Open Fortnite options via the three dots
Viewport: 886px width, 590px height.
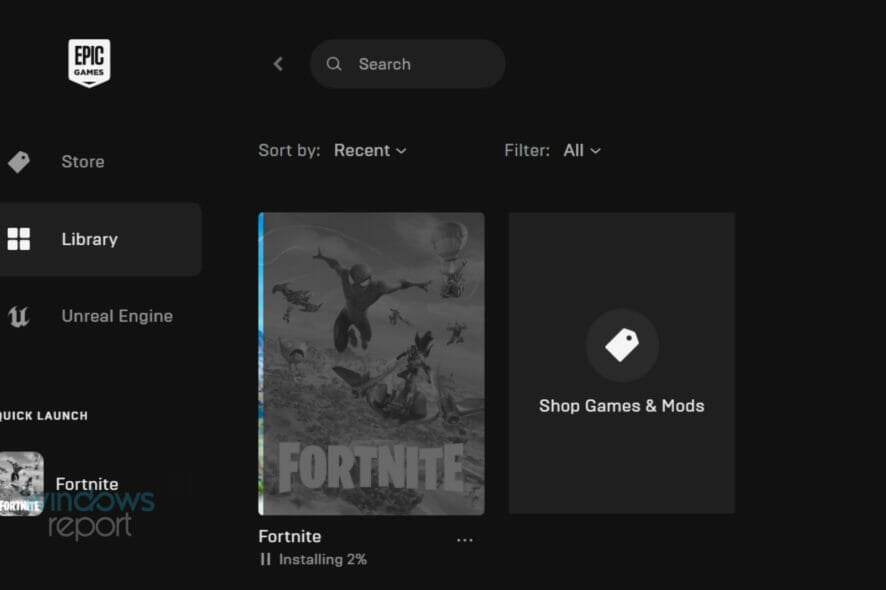pos(465,538)
